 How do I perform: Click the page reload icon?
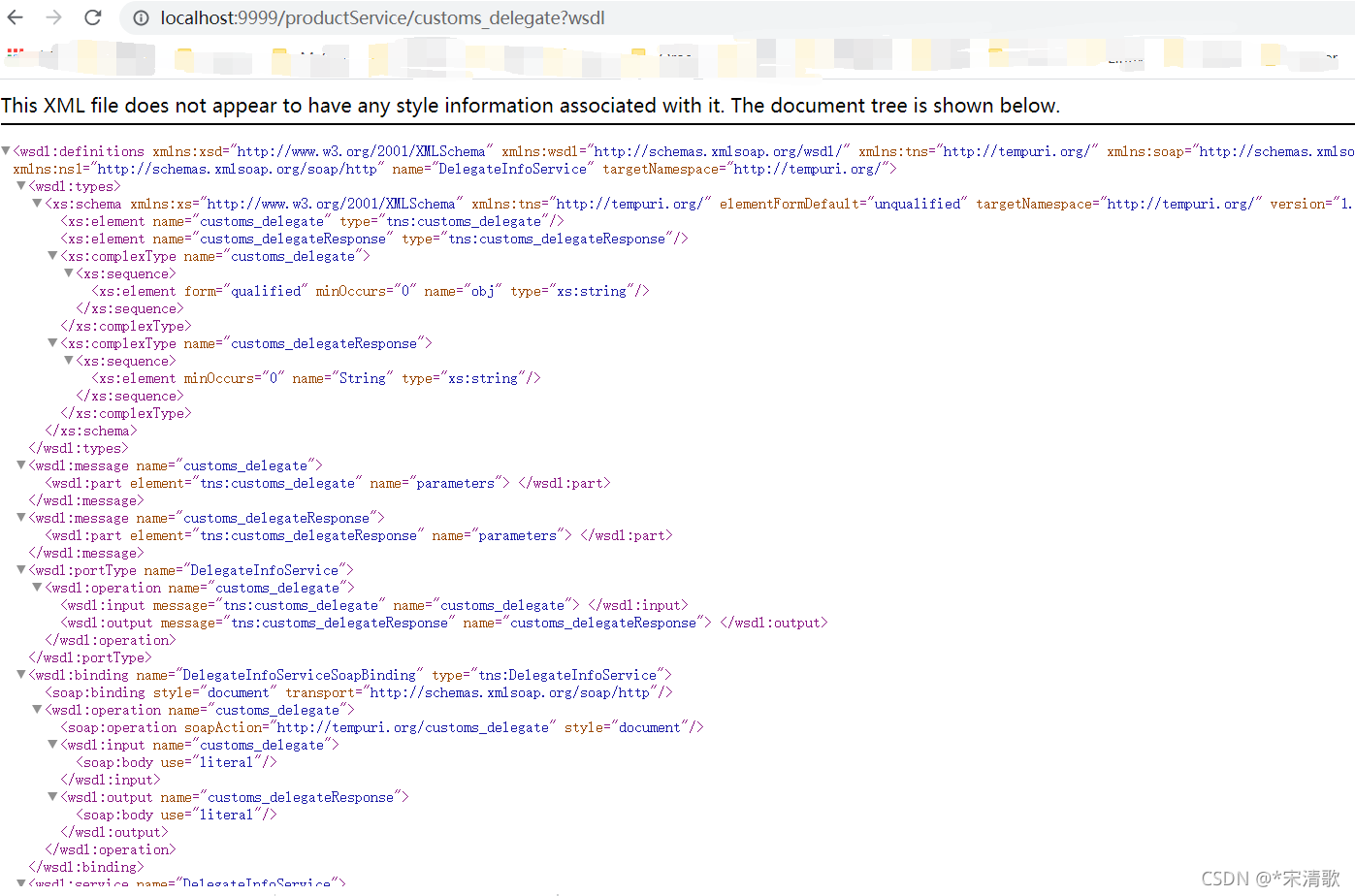pyautogui.click(x=91, y=17)
